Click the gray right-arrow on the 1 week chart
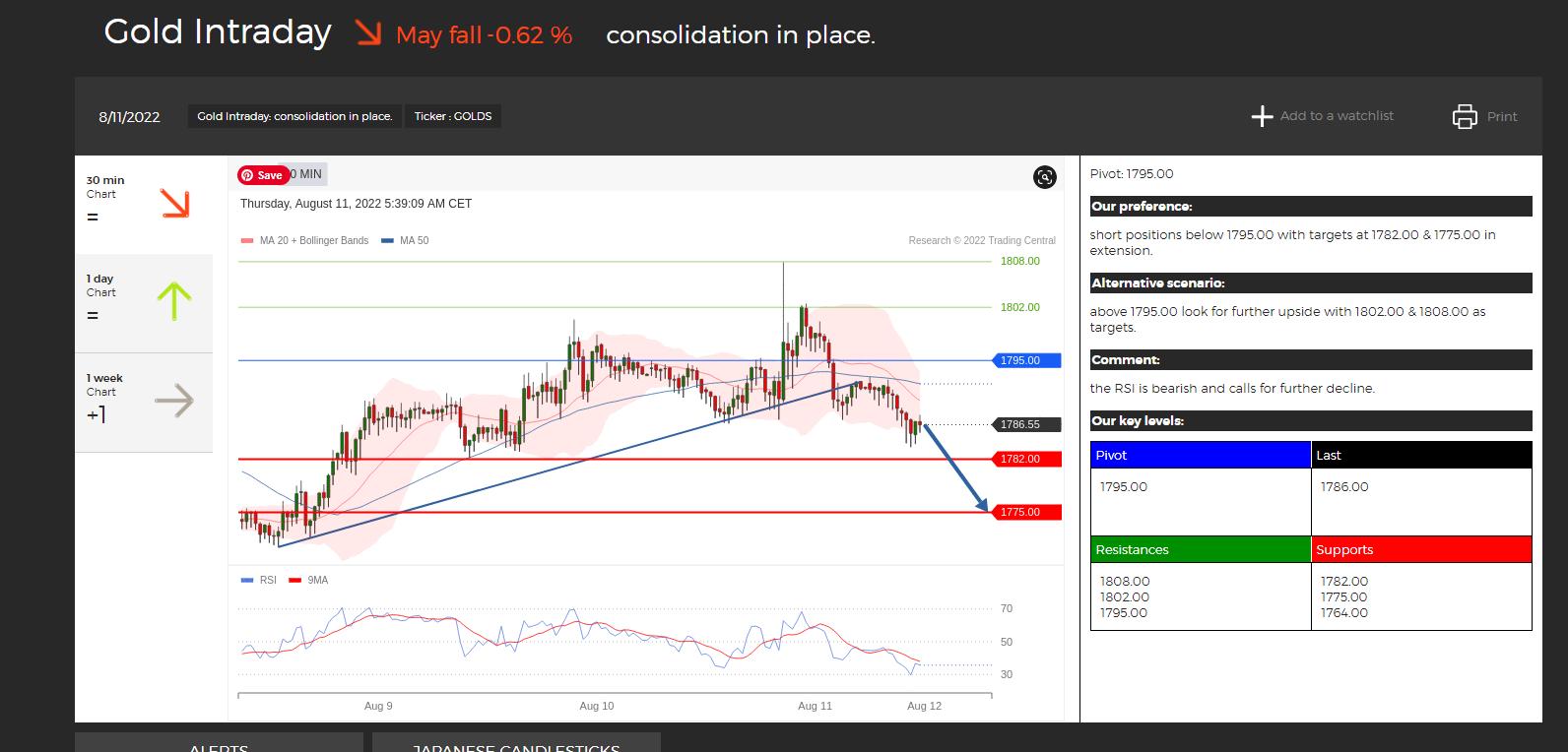The height and width of the screenshot is (752, 1568). [x=174, y=401]
